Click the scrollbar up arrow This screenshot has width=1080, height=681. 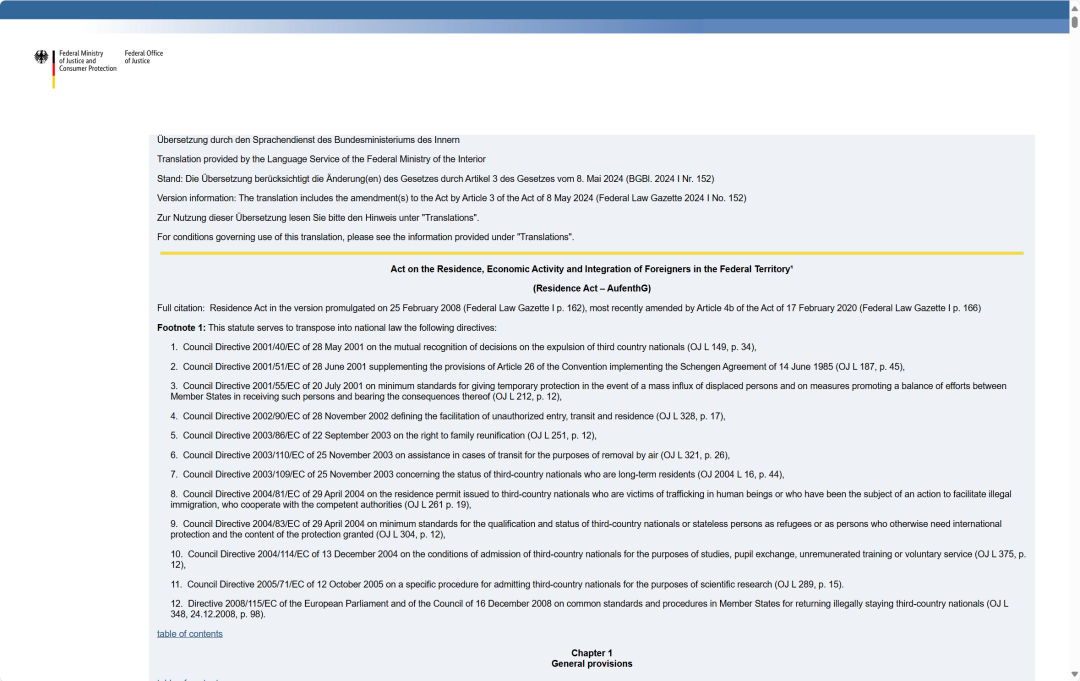pos(1074,7)
